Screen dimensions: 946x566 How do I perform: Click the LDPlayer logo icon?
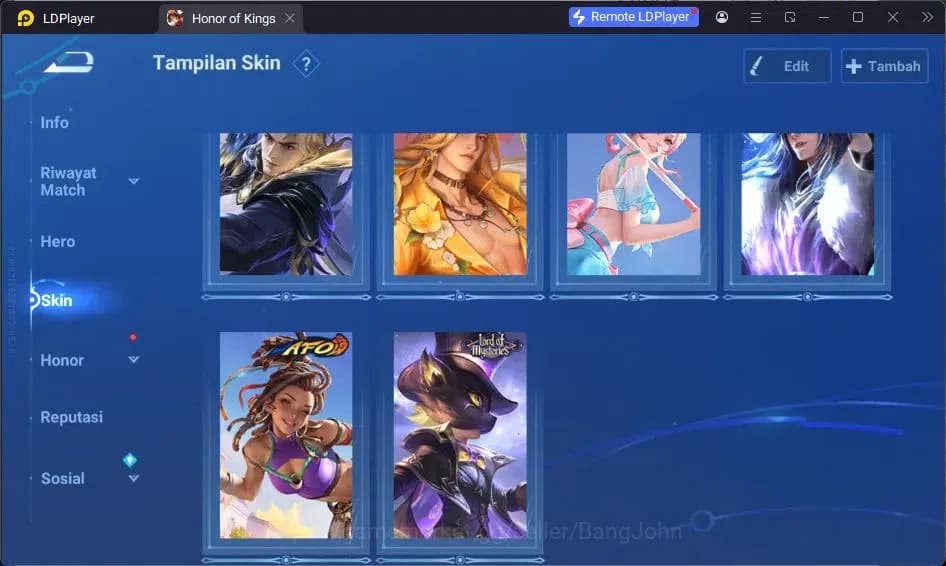25,18
